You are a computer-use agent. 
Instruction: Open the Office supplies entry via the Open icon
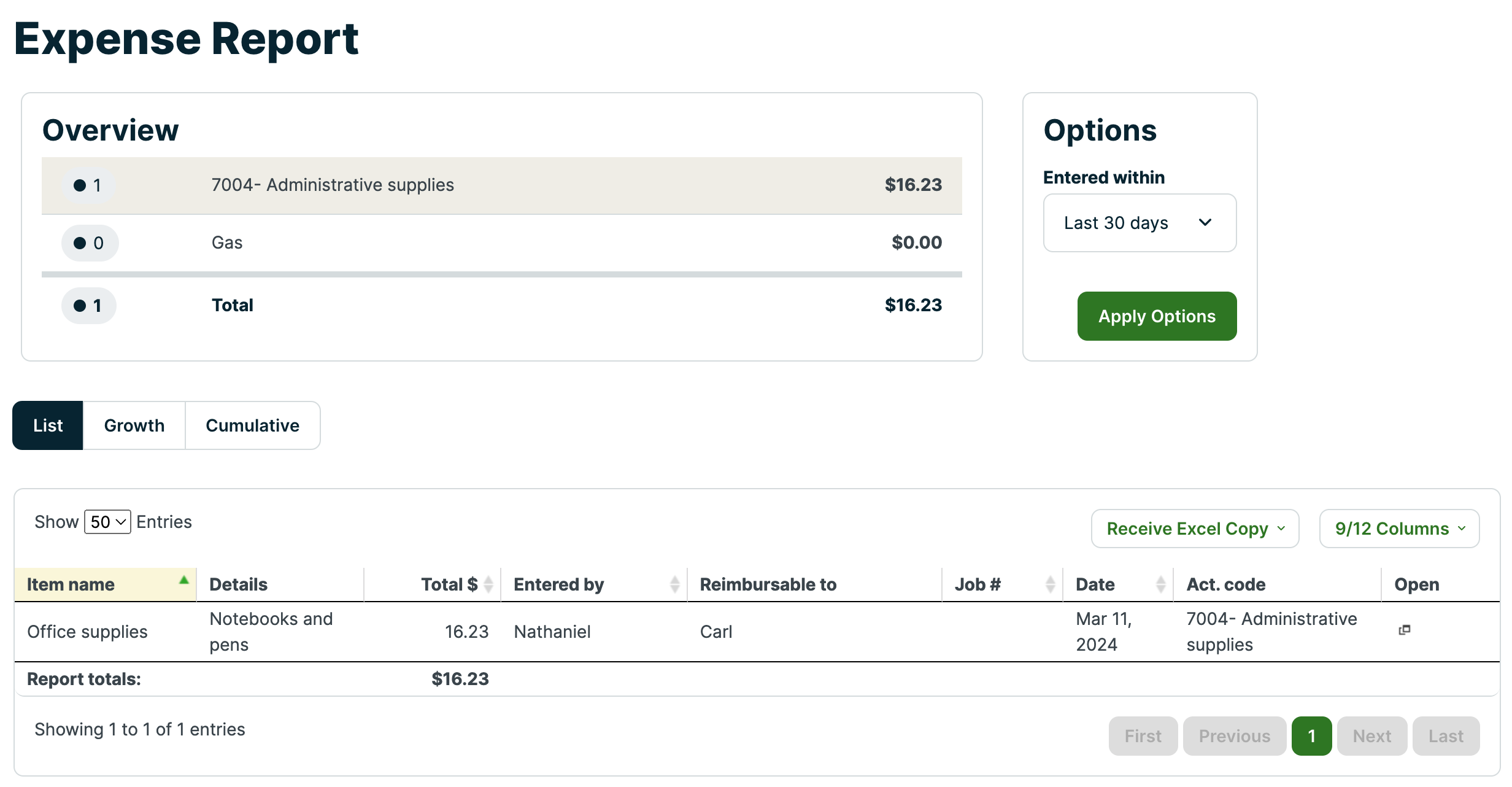1405,630
